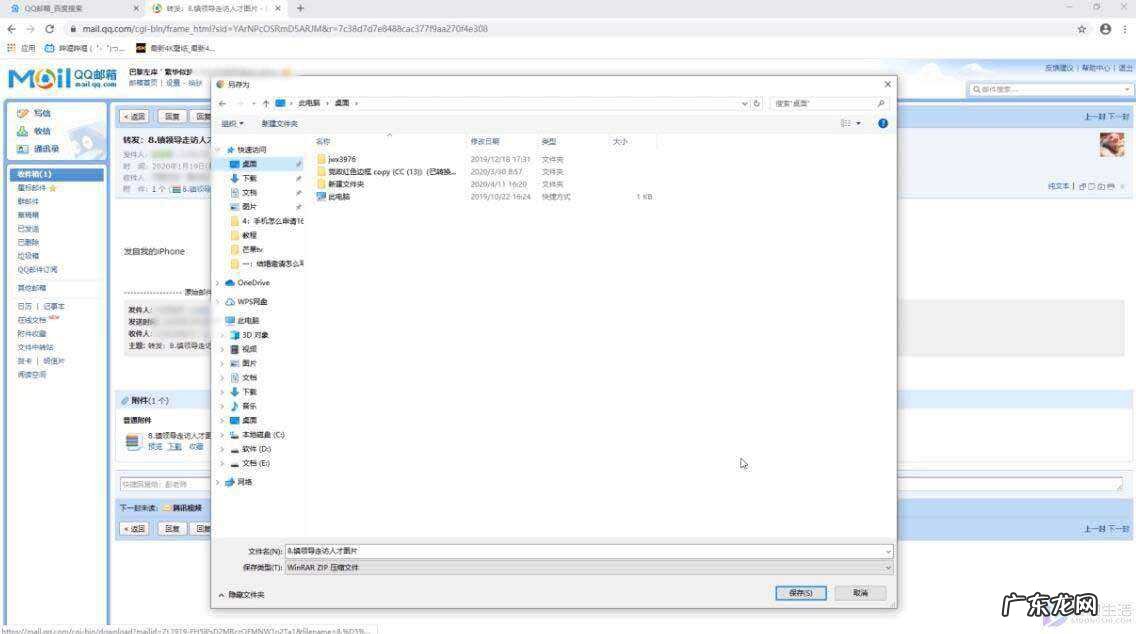The image size is (1136, 634).
Task: Click the 取消 button
Action: 860,592
